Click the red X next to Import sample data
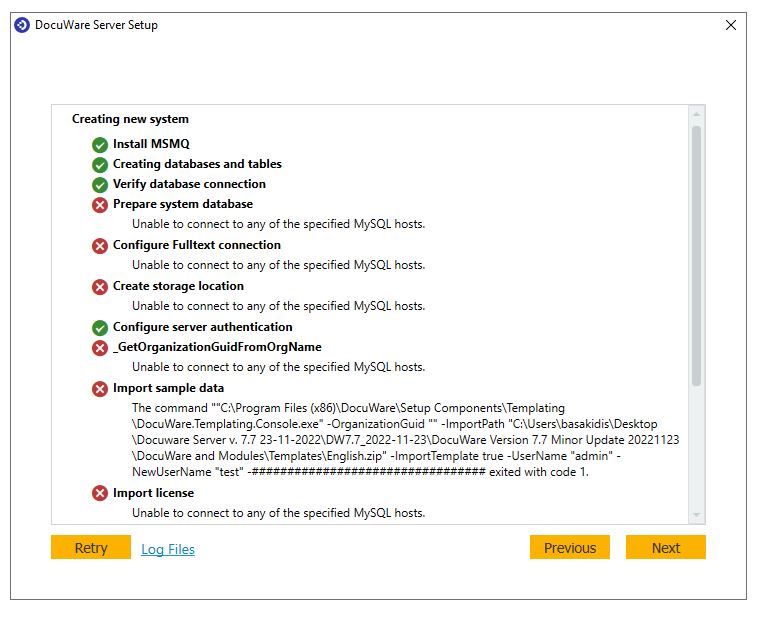Screen dimensions: 765x624 (x=100, y=388)
